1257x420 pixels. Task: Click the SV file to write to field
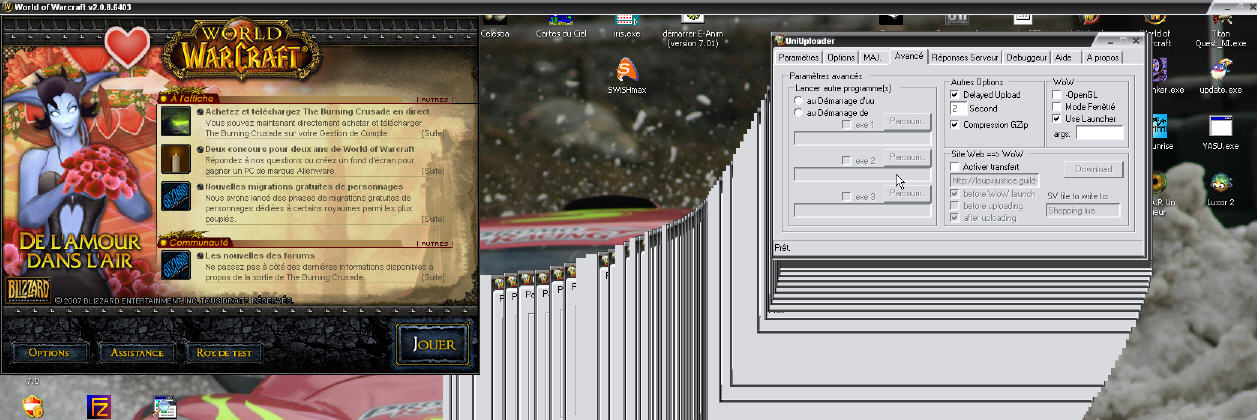tap(1082, 210)
